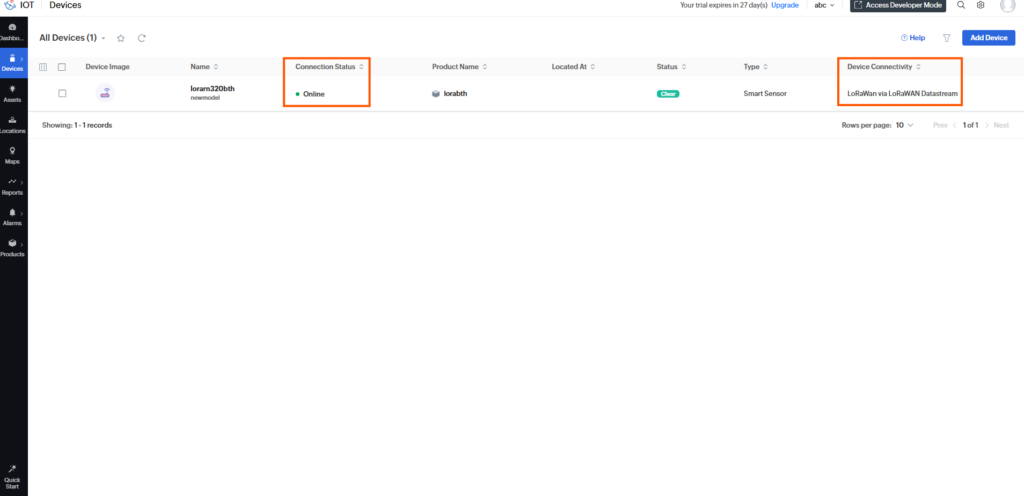Screen dimensions: 1024x496
Task: Open the Rows per page dropdown
Action: [x=904, y=125]
